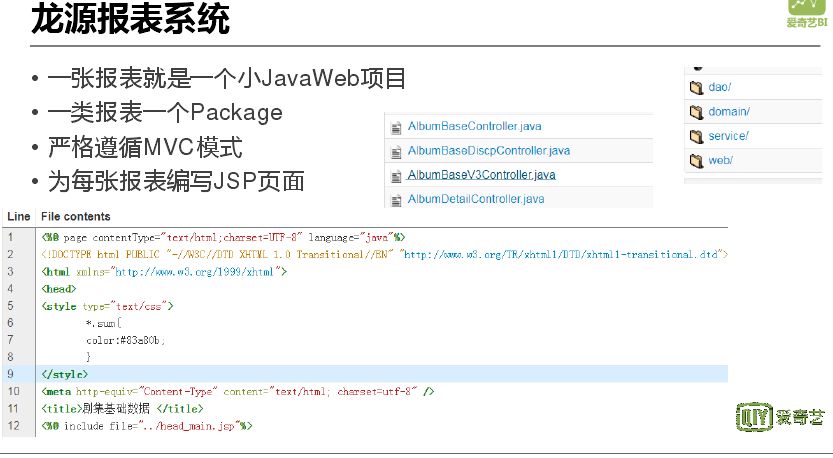Click the DOCTYPE declaration on line 2
833x458 pixels.
pyautogui.click(x=384, y=255)
